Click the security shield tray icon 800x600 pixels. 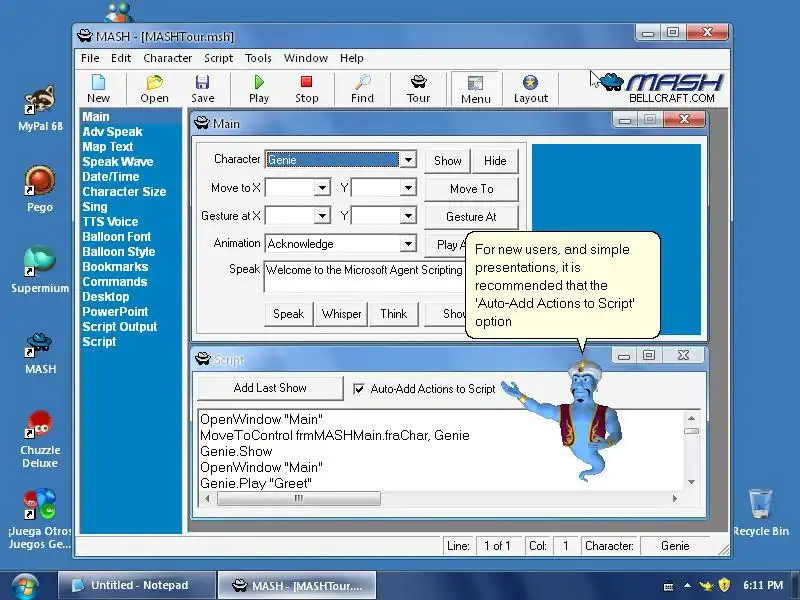click(x=724, y=585)
